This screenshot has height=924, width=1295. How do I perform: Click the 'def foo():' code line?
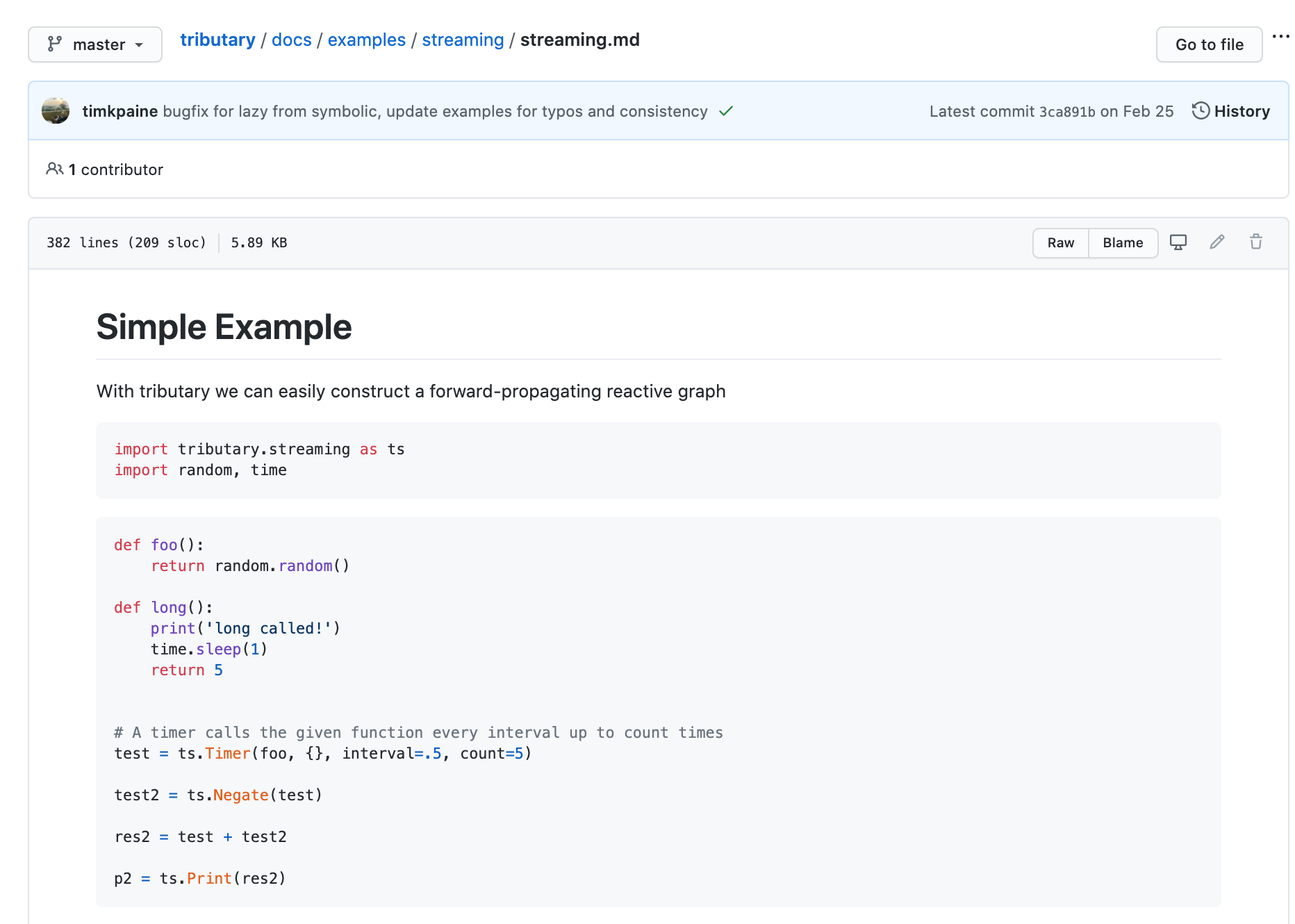point(159,545)
